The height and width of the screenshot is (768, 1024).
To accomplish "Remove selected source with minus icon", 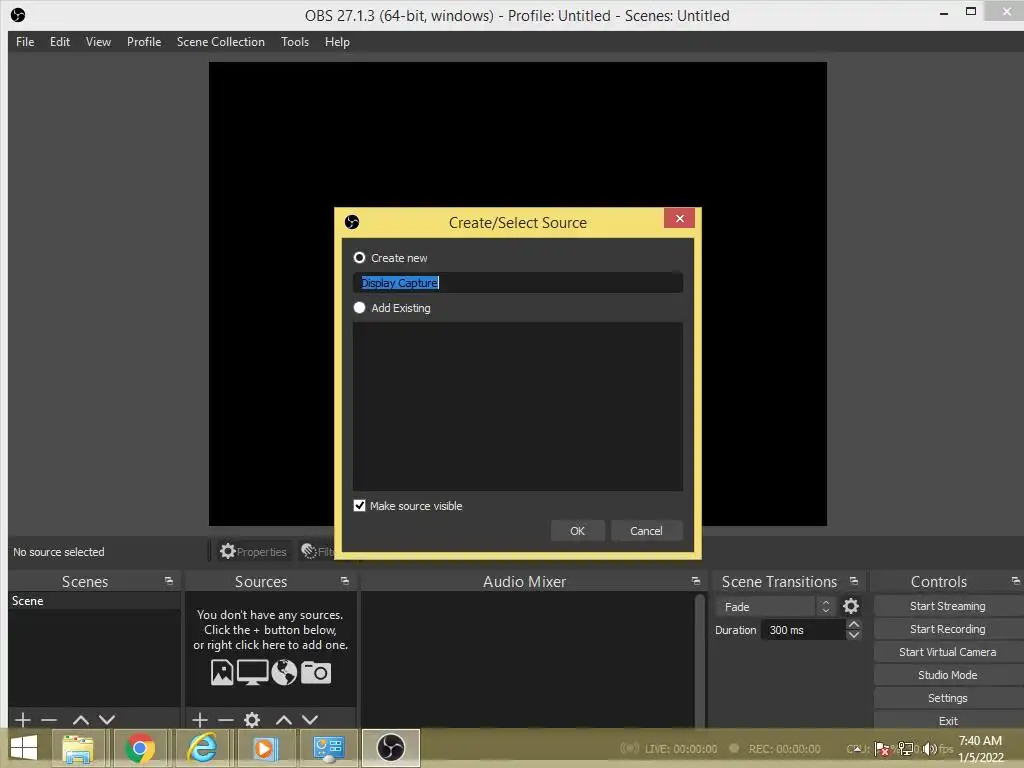I will pyautogui.click(x=226, y=720).
